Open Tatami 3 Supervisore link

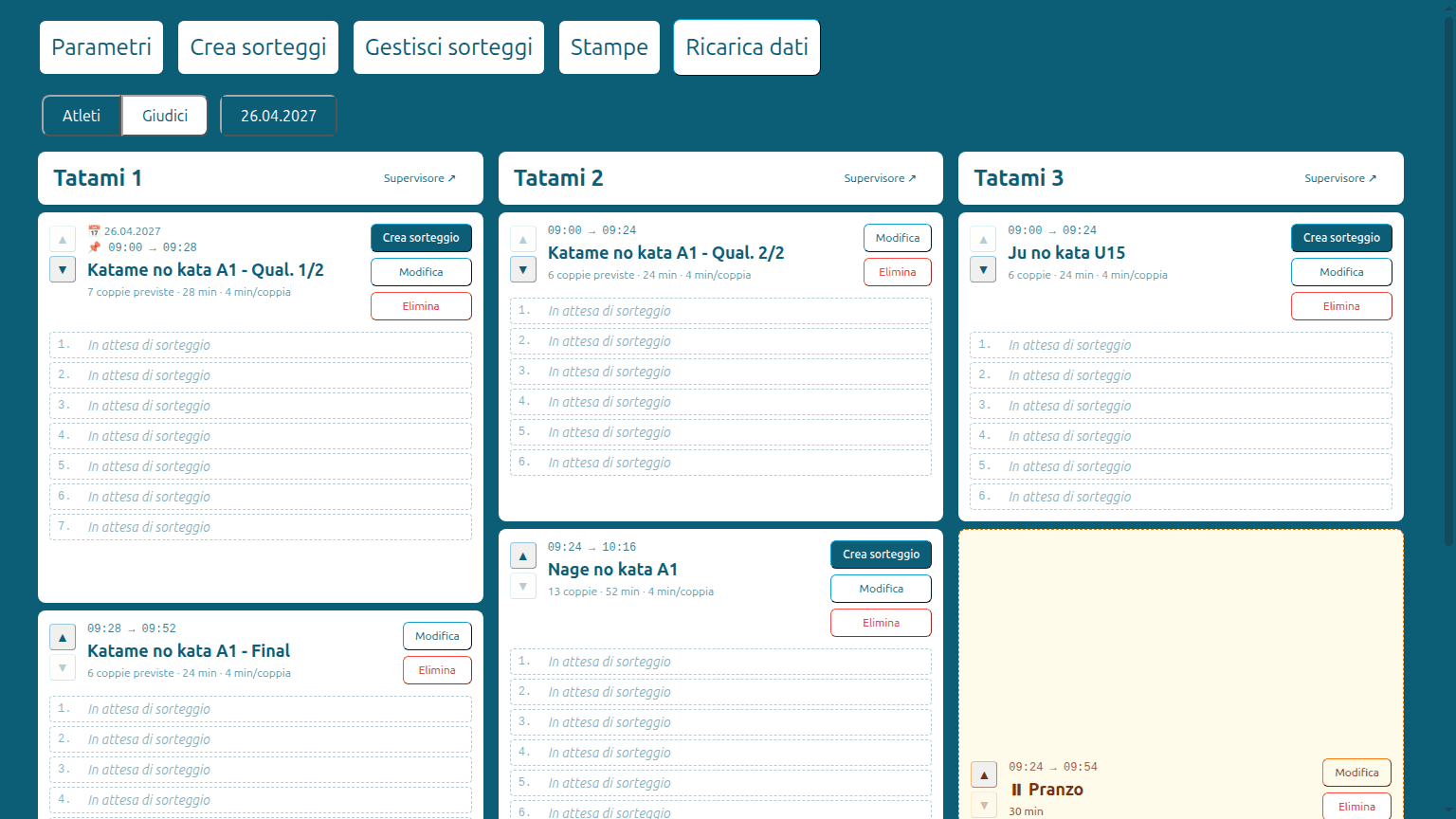1340,178
